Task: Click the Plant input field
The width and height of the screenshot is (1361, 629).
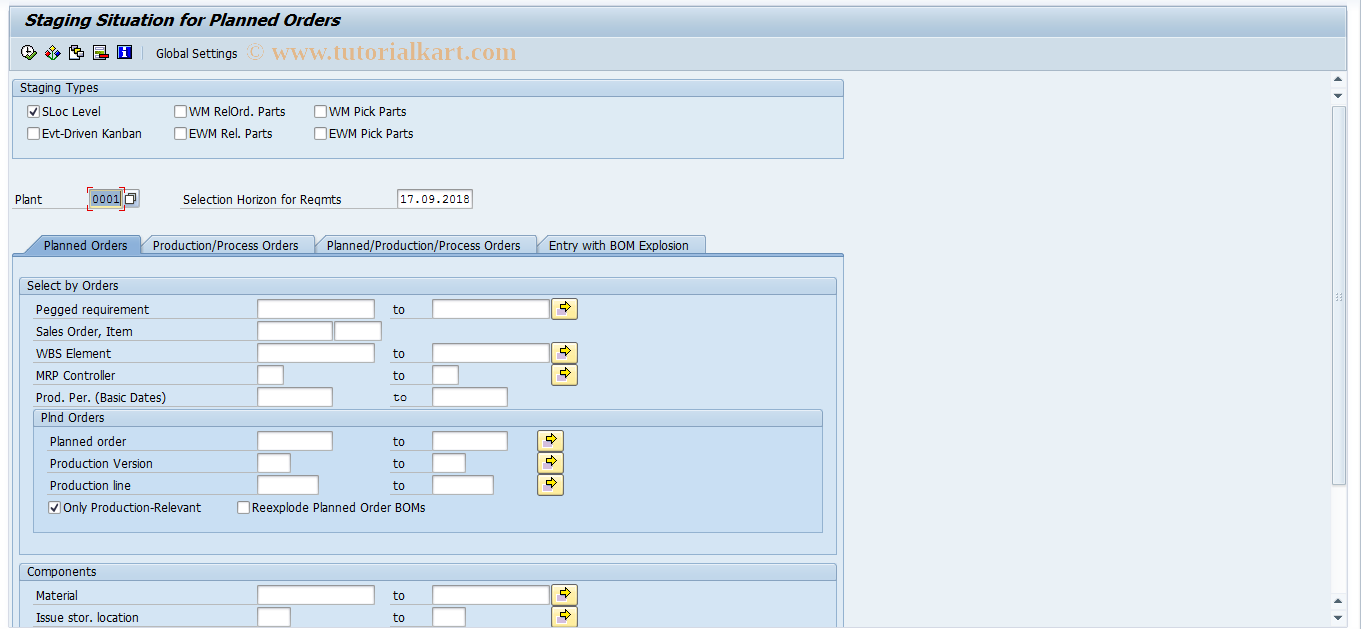Action: pos(105,199)
